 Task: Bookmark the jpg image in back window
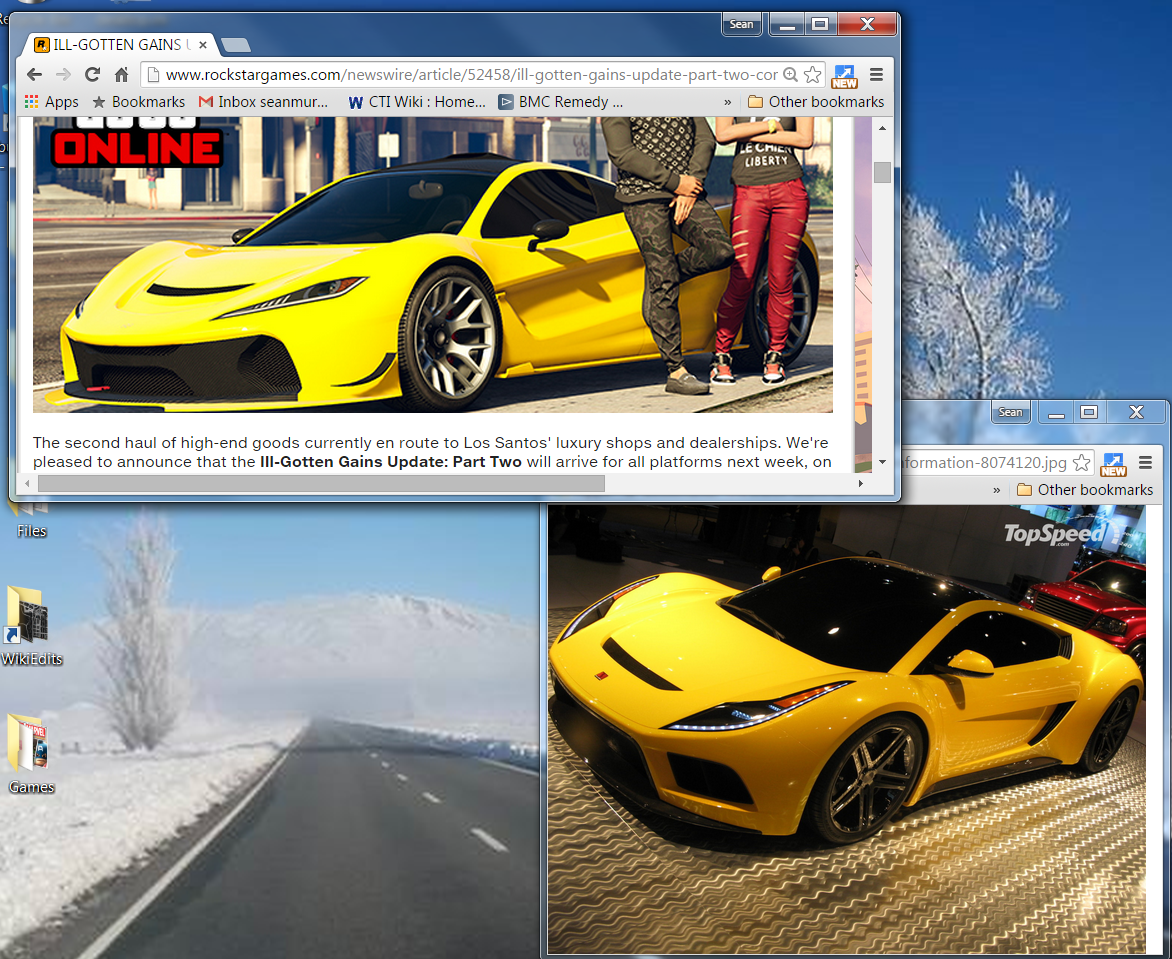coord(1081,463)
